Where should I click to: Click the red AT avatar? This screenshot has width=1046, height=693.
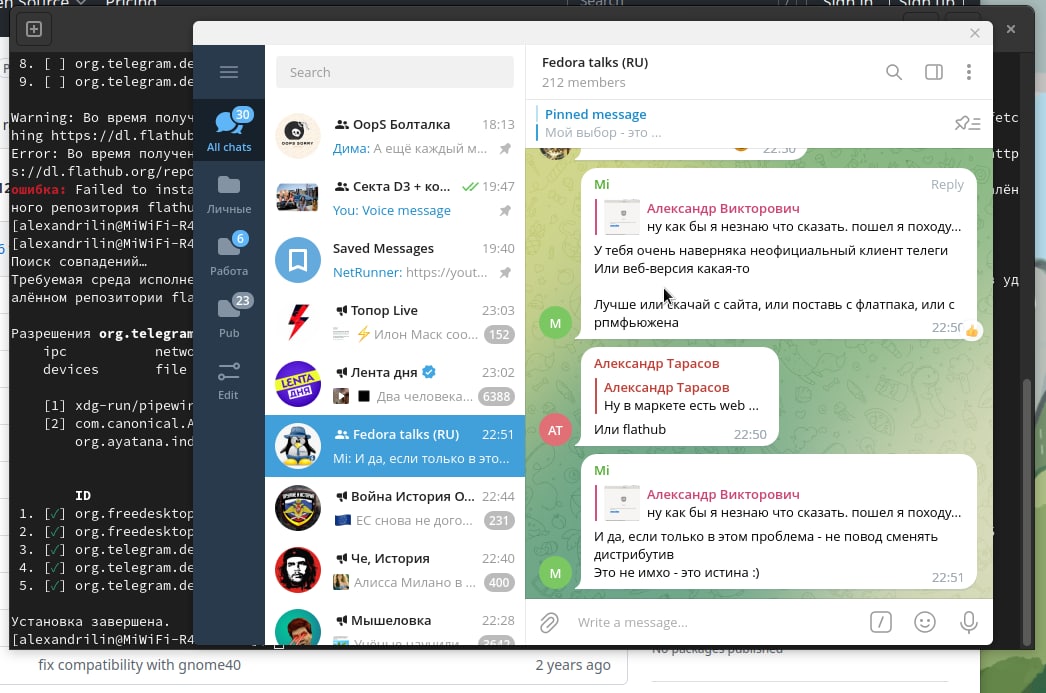(x=555, y=430)
